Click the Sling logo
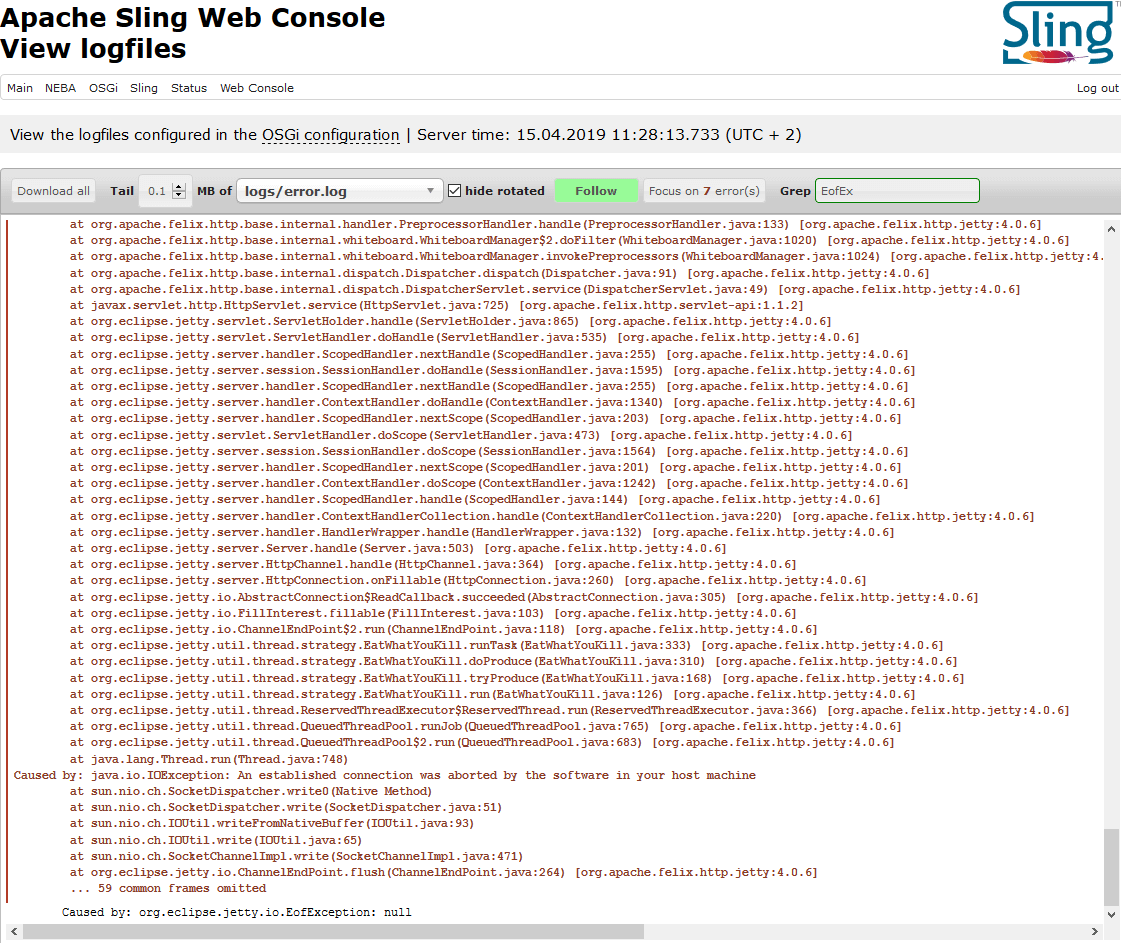The width and height of the screenshot is (1121, 943). [1058, 34]
